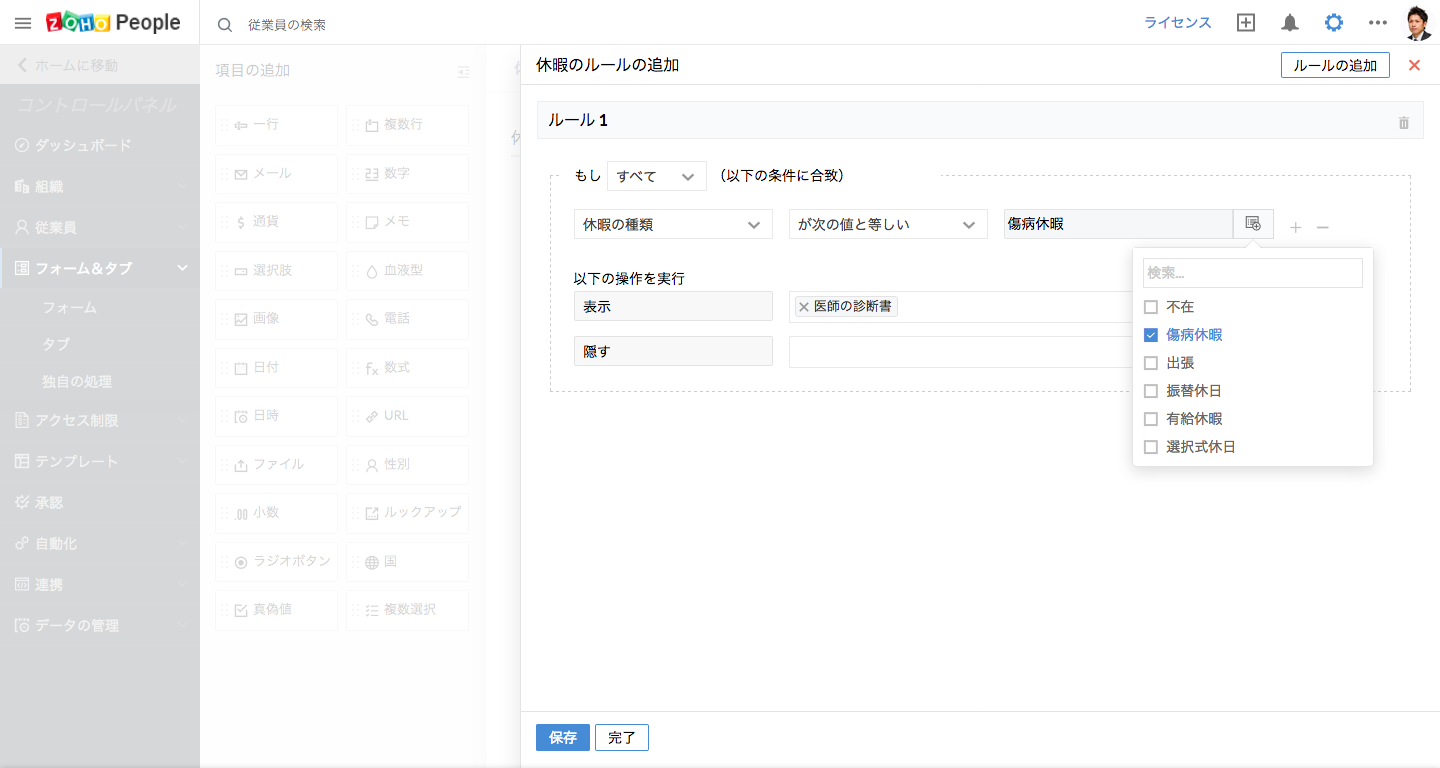Viewport: 1440px width, 768px height.
Task: Click the notification bell icon
Action: point(1290,23)
